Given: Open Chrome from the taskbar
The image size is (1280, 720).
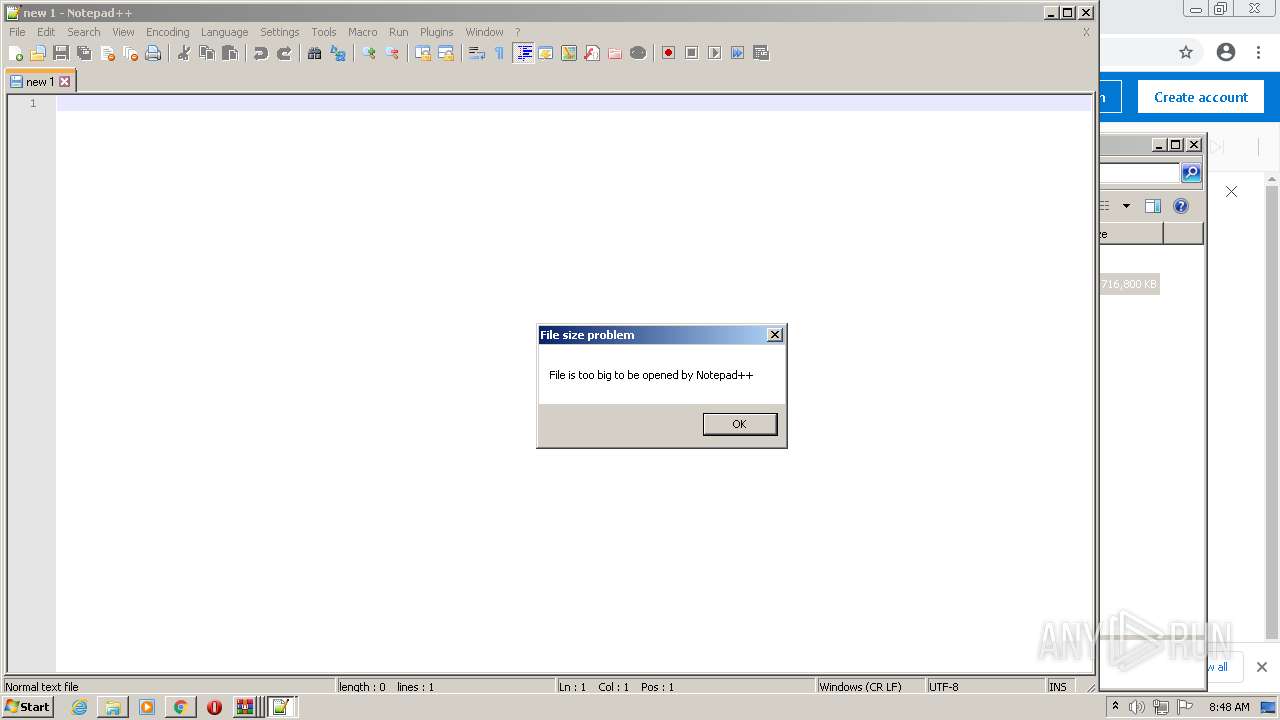Looking at the screenshot, I should (180, 707).
